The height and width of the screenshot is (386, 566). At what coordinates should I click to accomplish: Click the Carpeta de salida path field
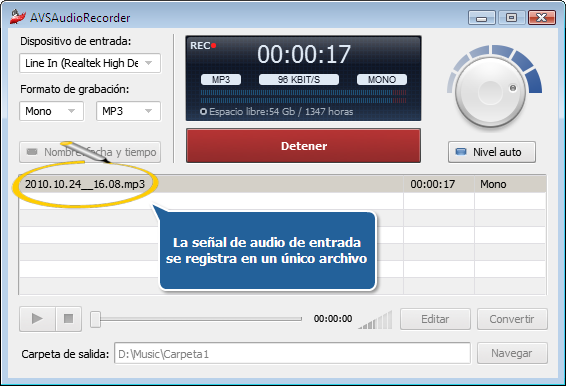point(292,354)
